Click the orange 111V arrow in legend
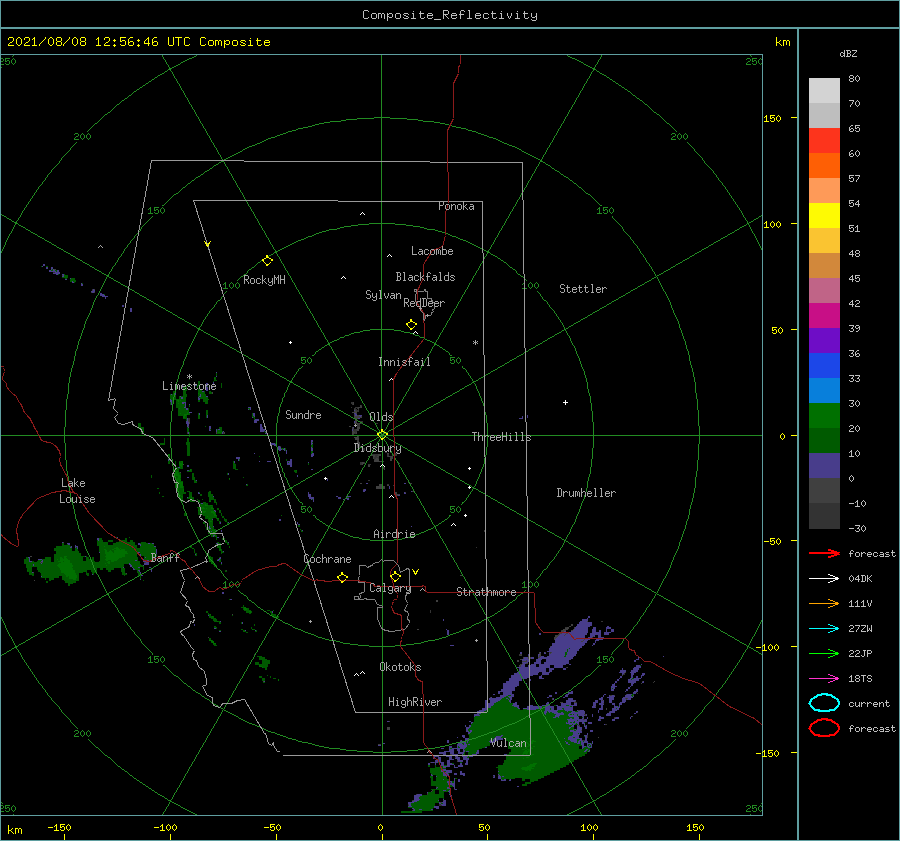 click(x=824, y=603)
